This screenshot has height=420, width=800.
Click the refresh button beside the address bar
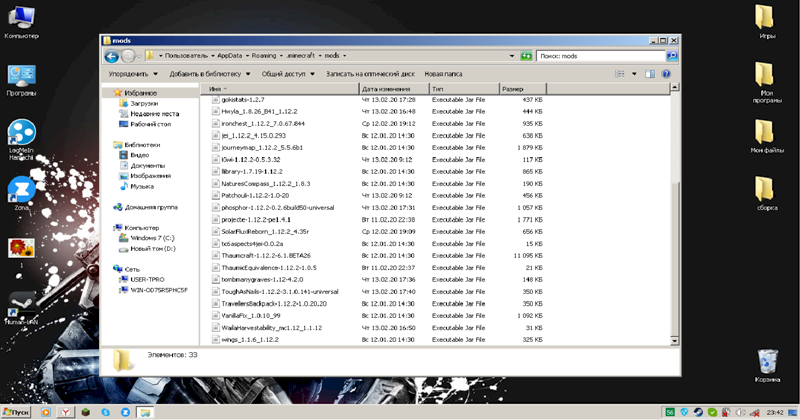pos(524,56)
